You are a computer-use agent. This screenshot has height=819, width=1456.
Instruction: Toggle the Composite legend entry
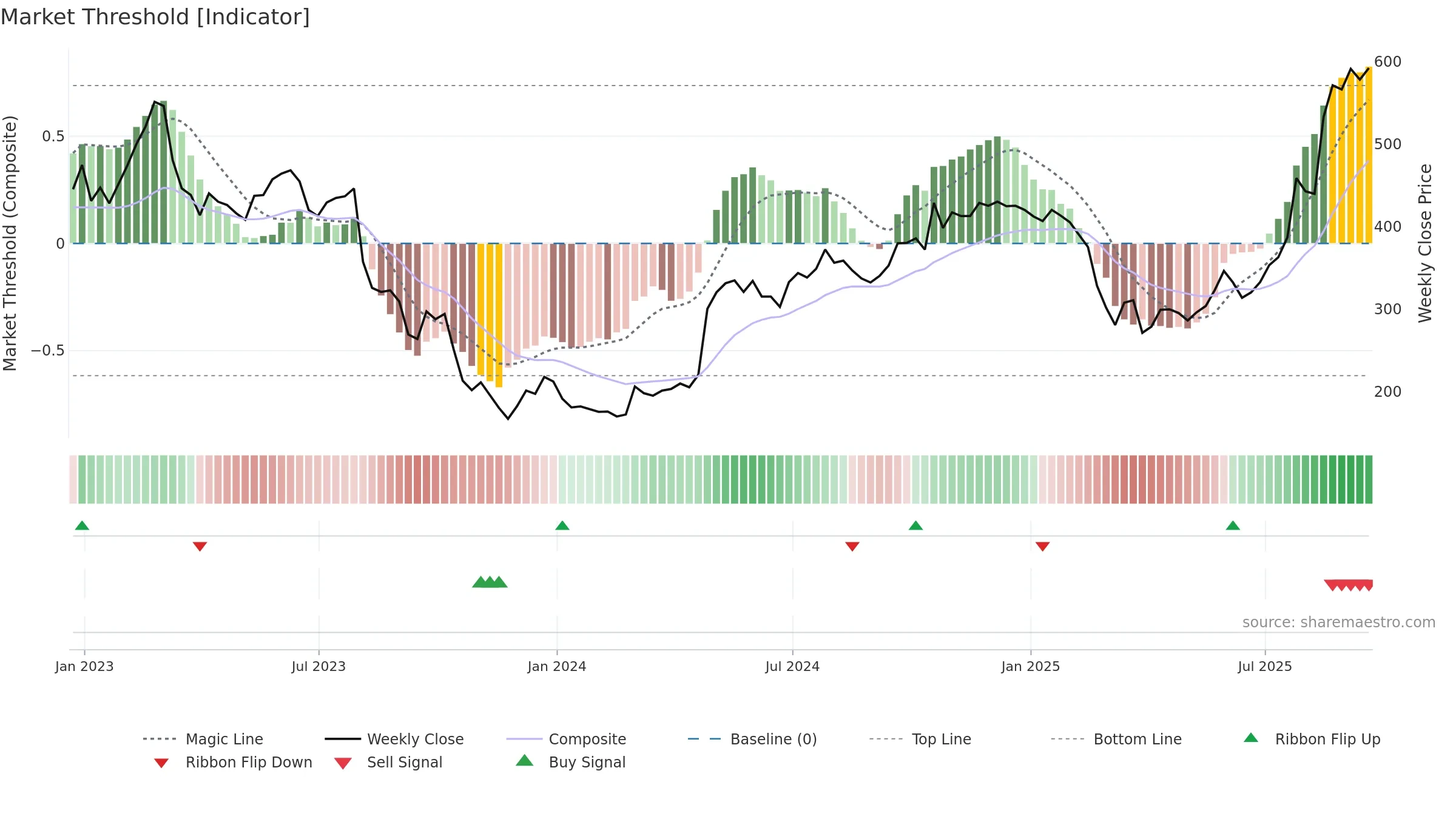[566, 739]
